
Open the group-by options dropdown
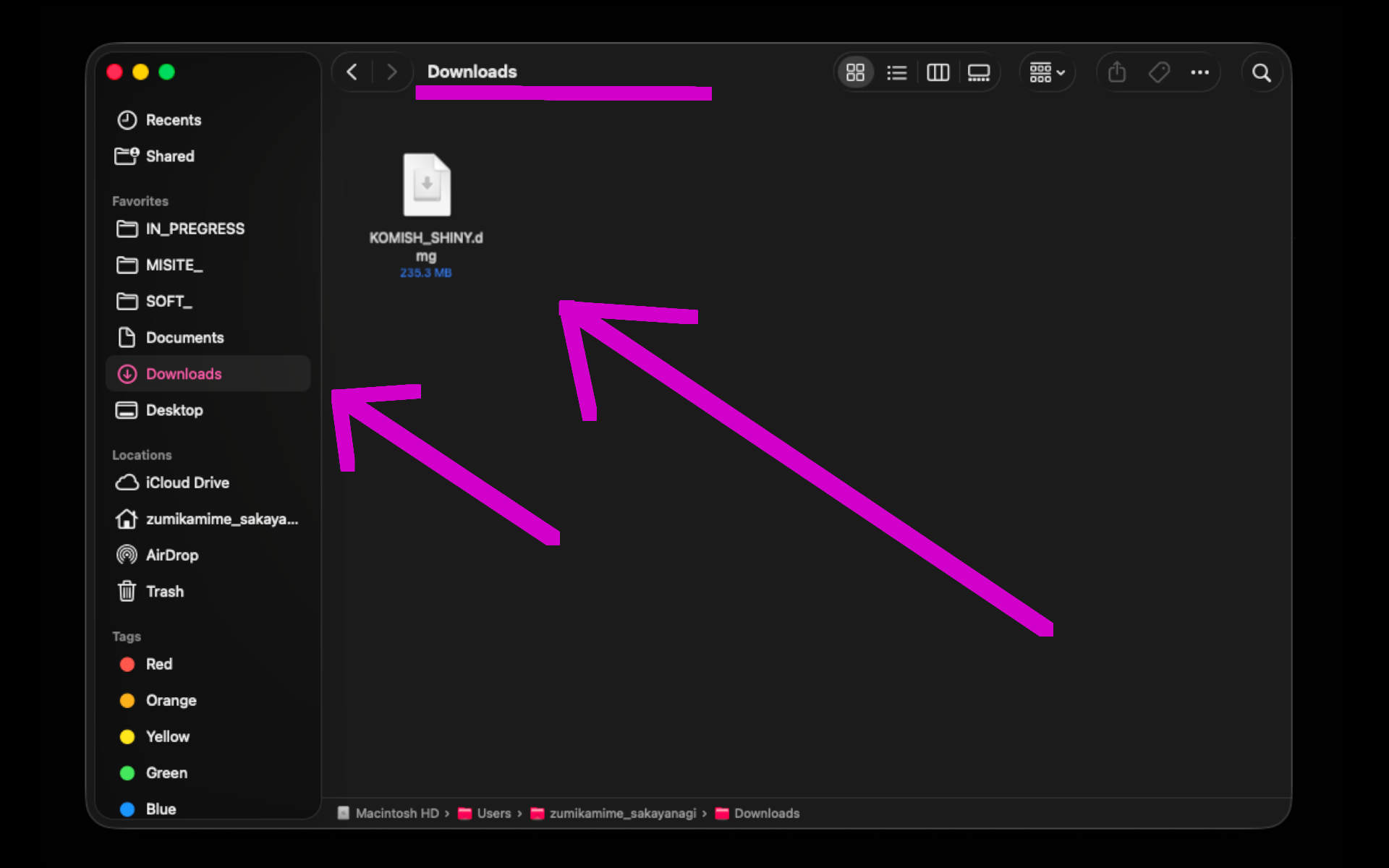[x=1047, y=72]
